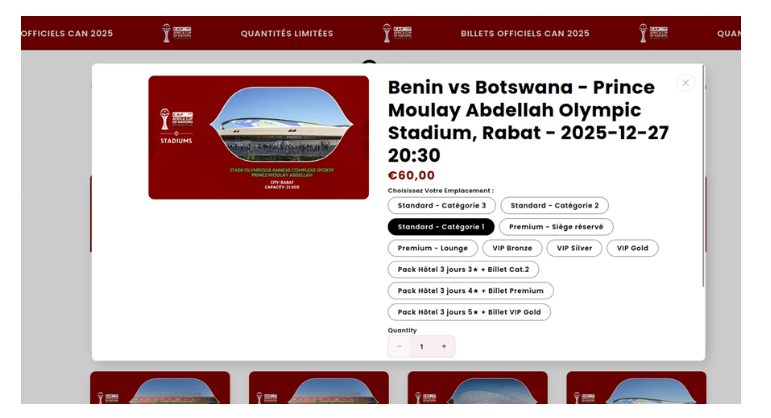Choose VIP Silver ticket
Screen dimensions: 771x418
(575, 248)
